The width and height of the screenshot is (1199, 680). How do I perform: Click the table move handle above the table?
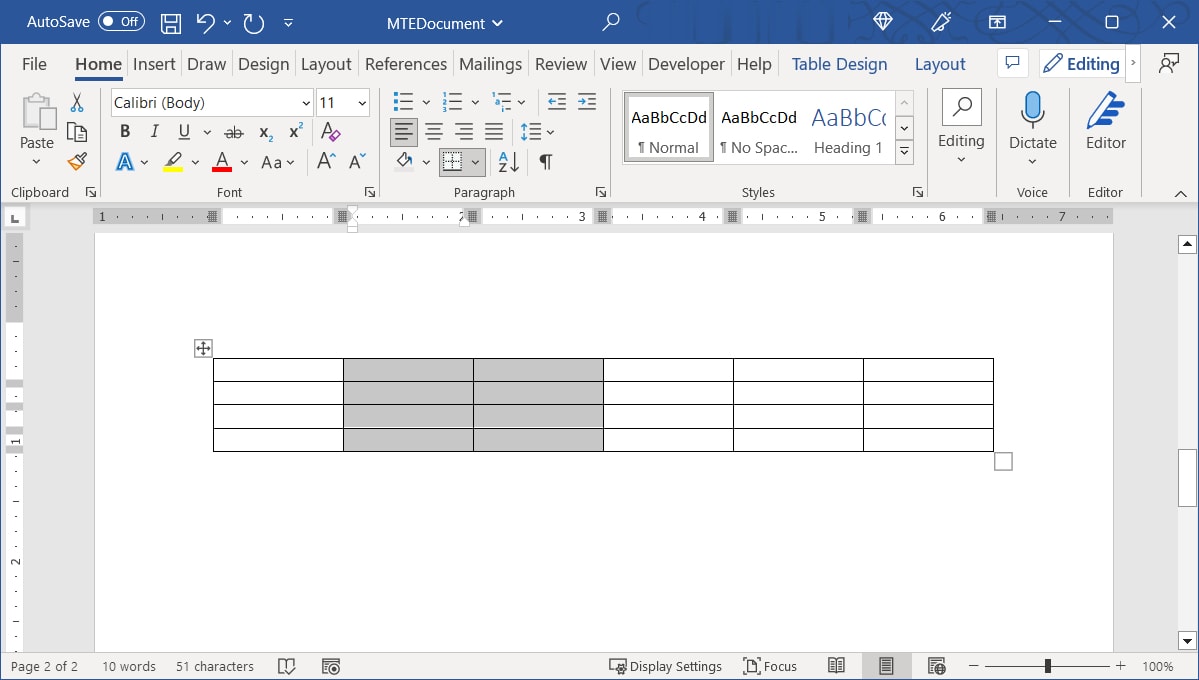[203, 348]
